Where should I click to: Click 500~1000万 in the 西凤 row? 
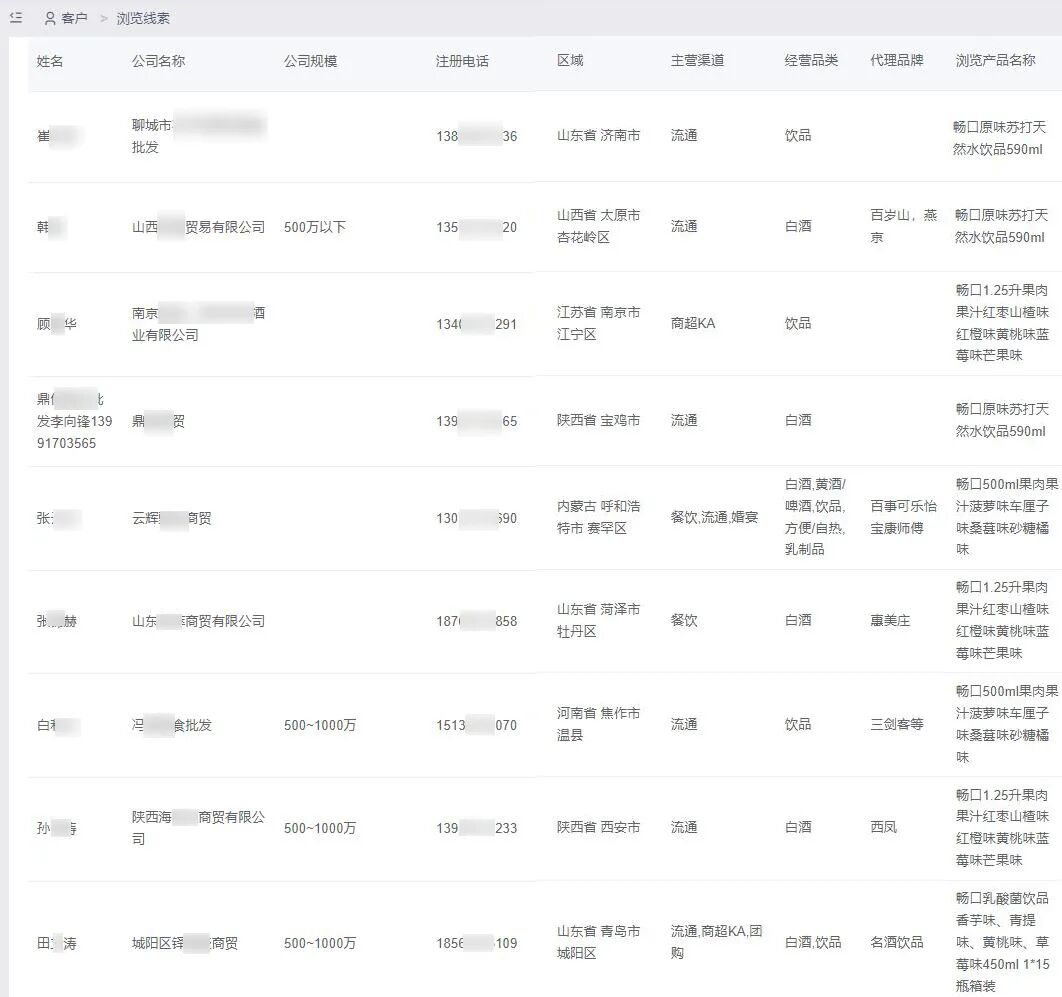coord(320,828)
